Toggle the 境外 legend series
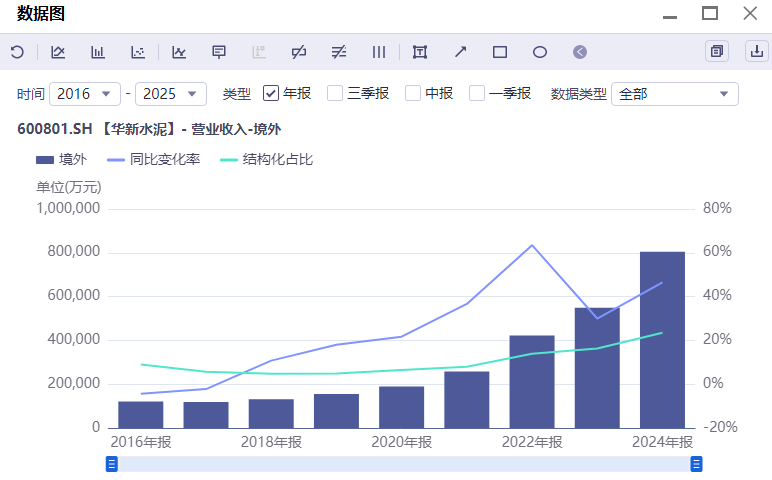 [61, 159]
